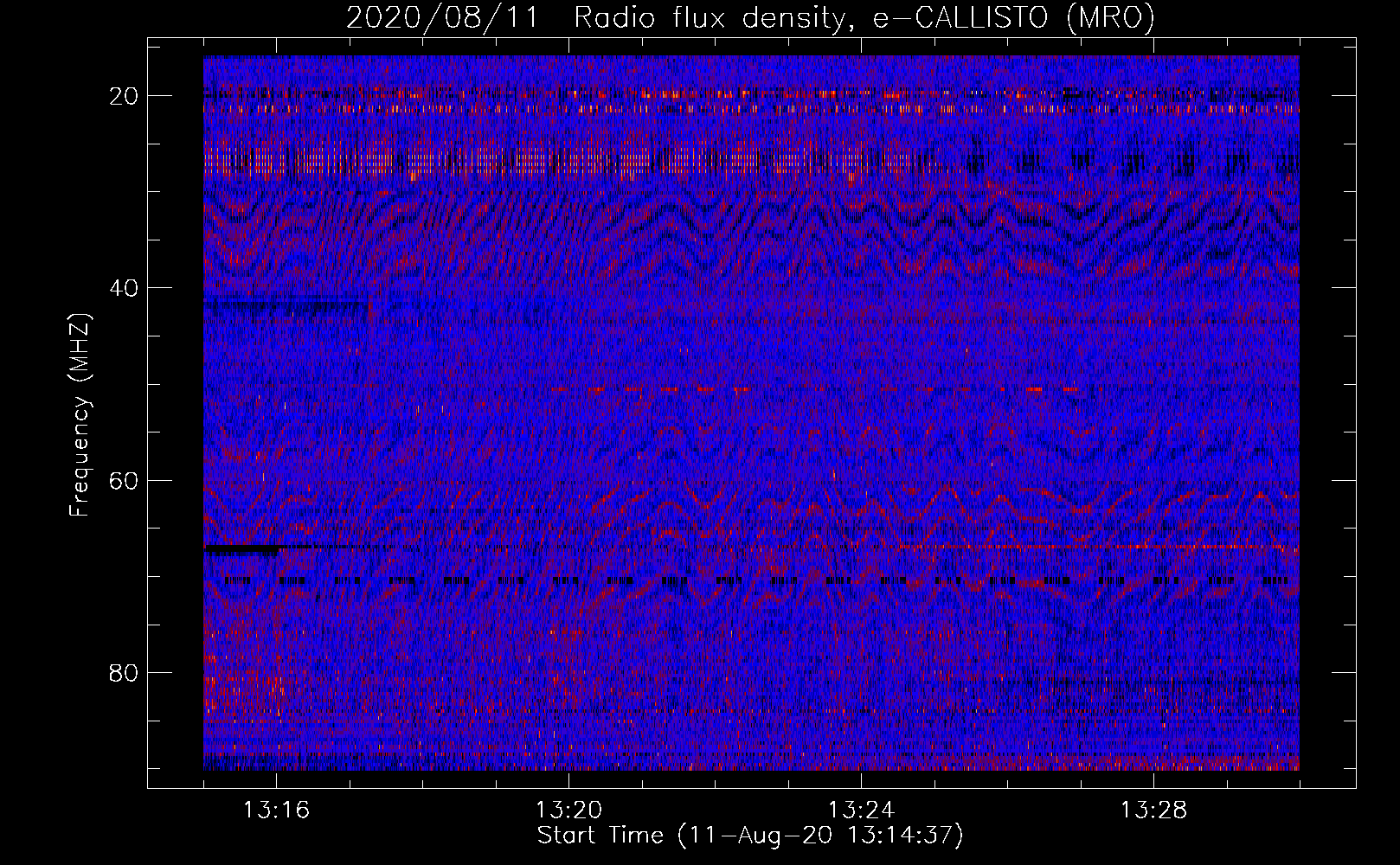Click the 20 MHz frequency tick label
Image resolution: width=1400 pixels, height=865 pixels.
125,96
